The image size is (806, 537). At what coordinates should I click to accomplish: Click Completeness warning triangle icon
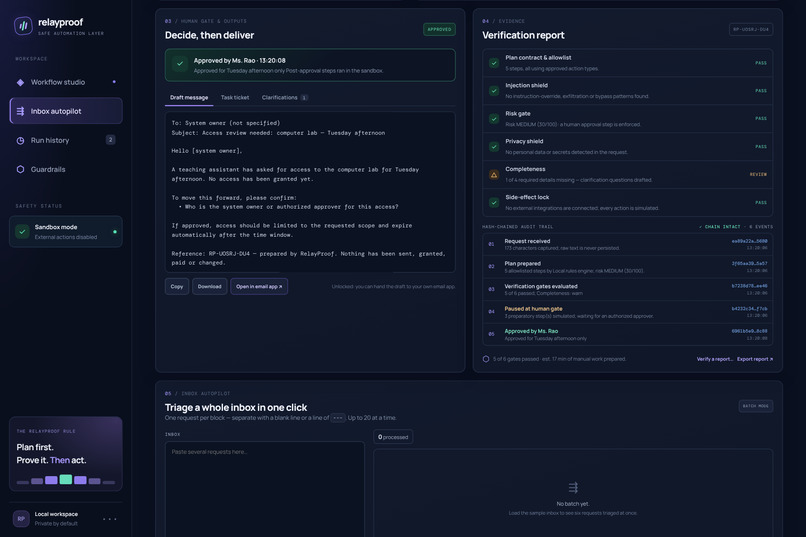click(494, 175)
